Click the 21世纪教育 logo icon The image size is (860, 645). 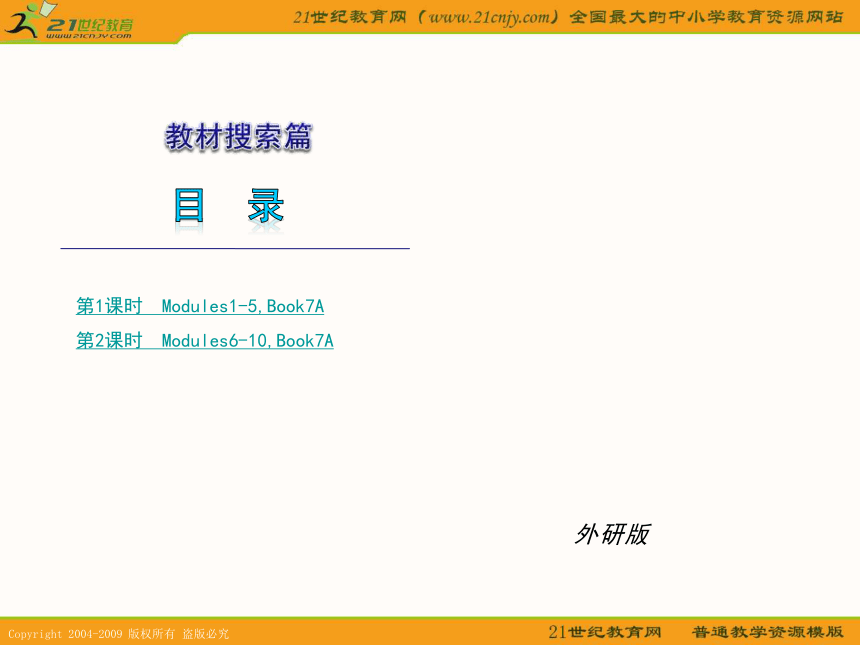(x=69, y=21)
